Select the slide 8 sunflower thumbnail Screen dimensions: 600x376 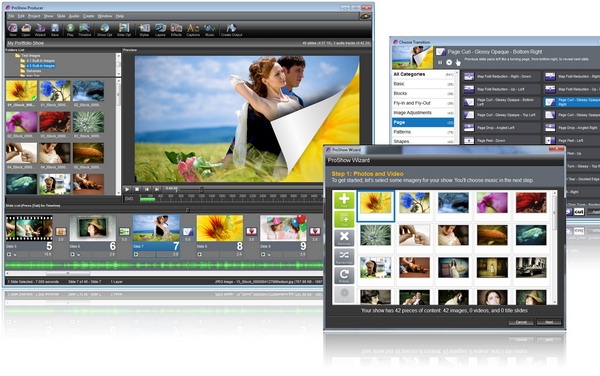220,228
